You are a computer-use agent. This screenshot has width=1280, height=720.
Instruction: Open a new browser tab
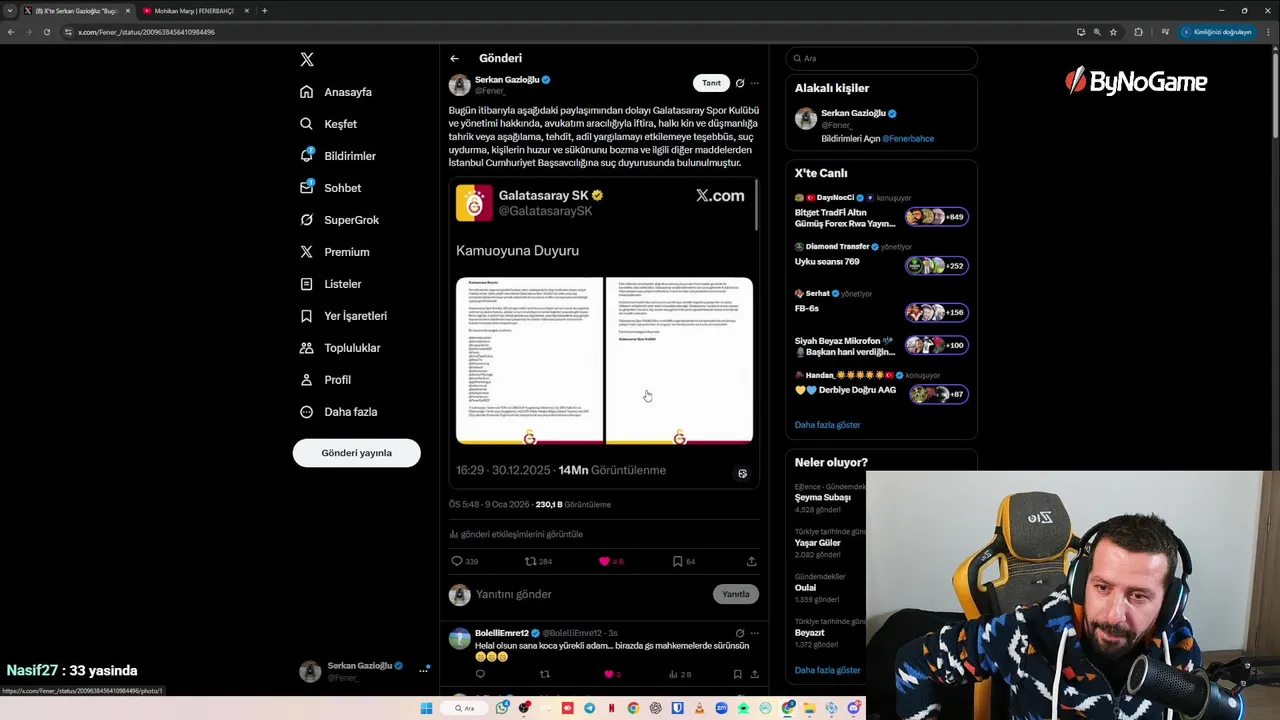click(x=265, y=11)
